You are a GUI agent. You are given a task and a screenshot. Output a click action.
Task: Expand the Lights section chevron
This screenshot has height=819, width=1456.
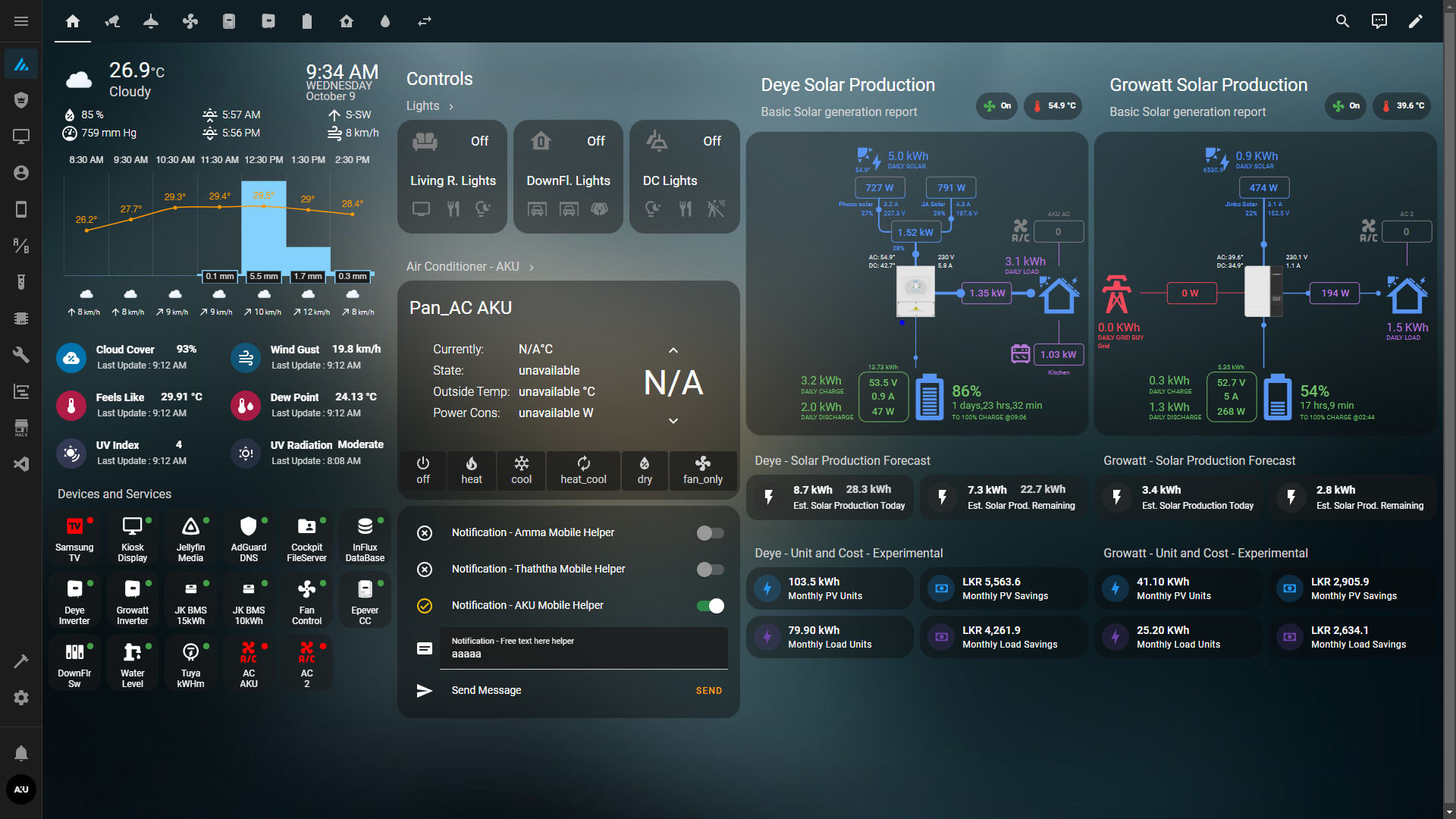point(451,107)
